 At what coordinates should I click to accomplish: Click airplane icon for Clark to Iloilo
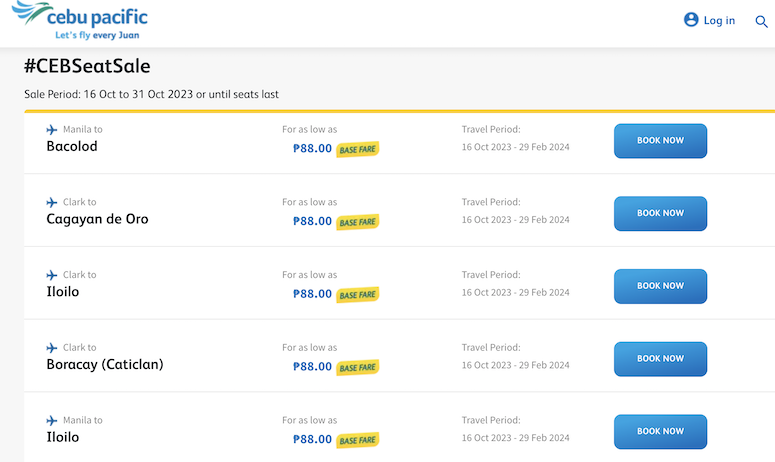point(52,275)
